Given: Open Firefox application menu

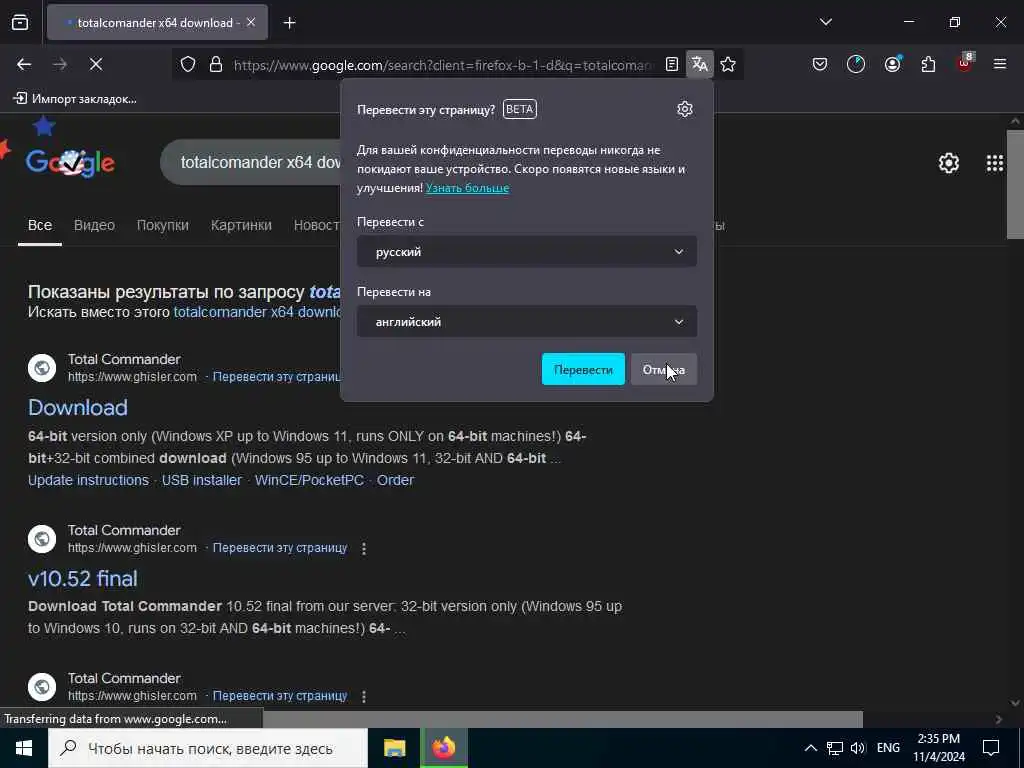Looking at the screenshot, I should (1000, 64).
